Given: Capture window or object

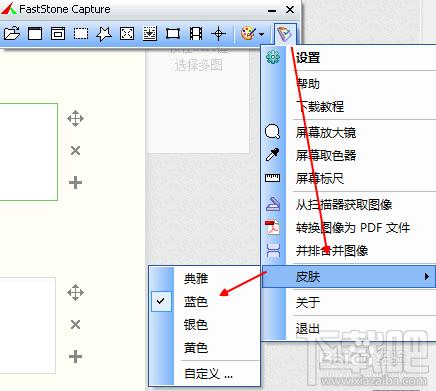Looking at the screenshot, I should pos(58,34).
